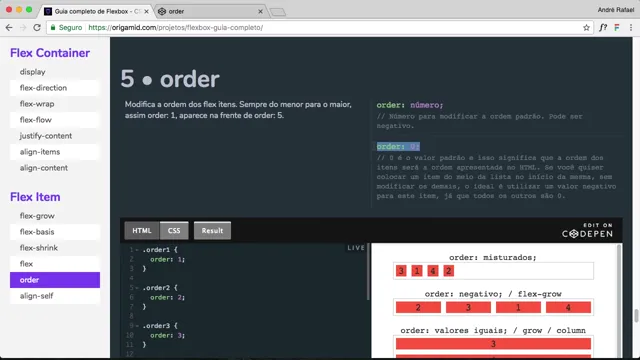Click red box 2 in misturados row
Screen dimensions: 640x360
pyautogui.click(x=448, y=271)
